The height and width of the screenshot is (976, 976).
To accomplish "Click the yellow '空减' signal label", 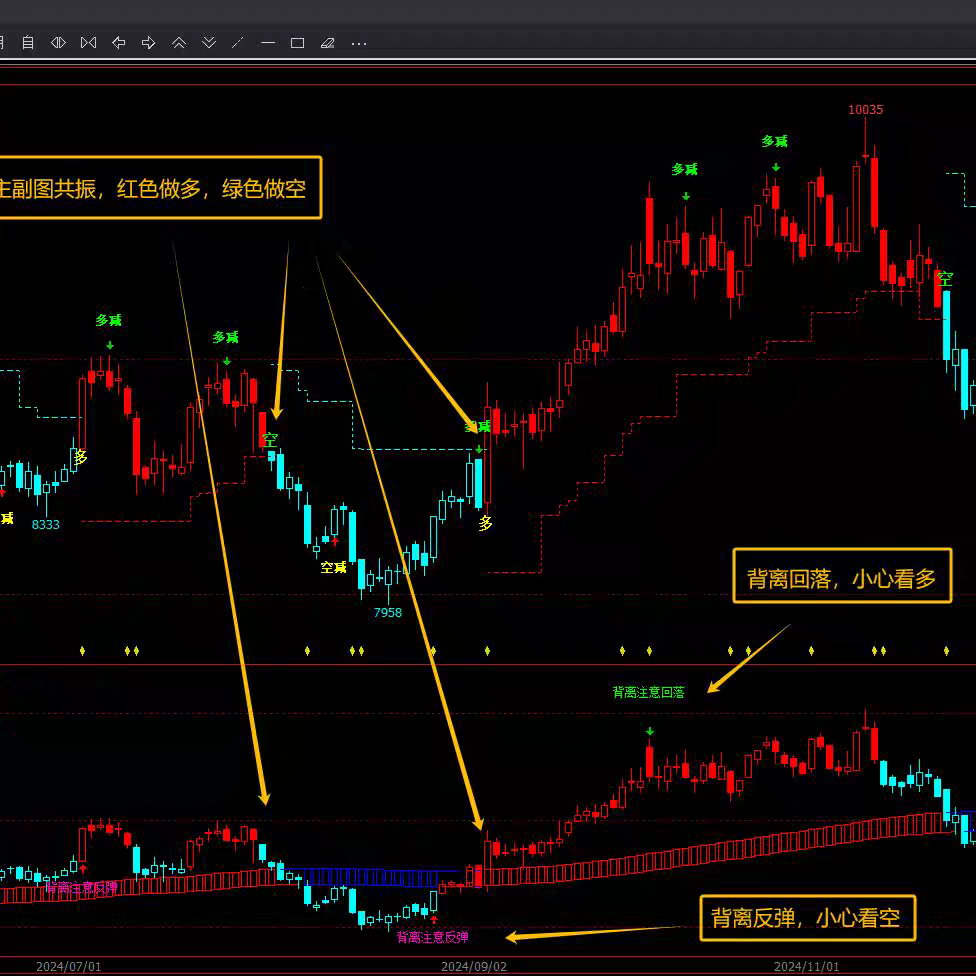I will 333,567.
